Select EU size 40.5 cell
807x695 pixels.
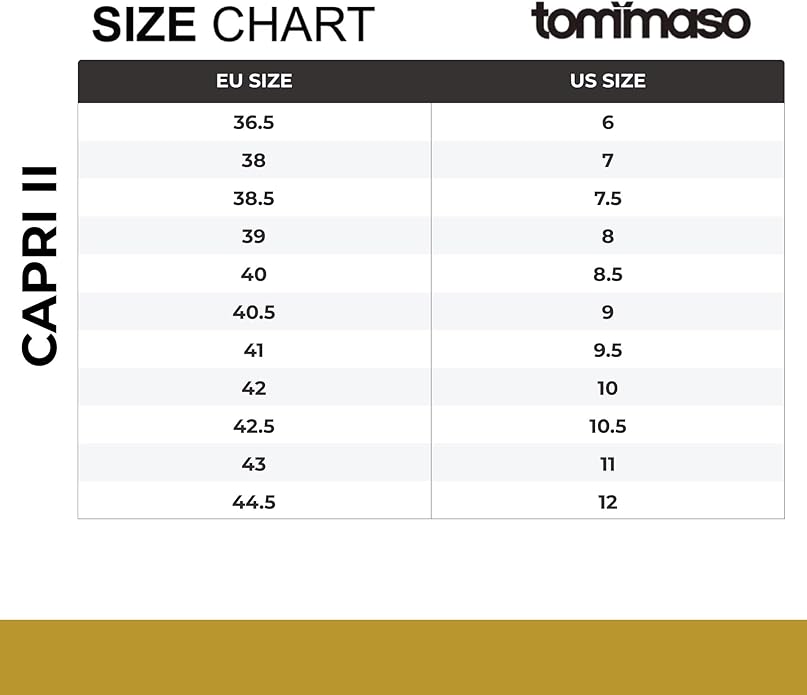[x=254, y=312]
